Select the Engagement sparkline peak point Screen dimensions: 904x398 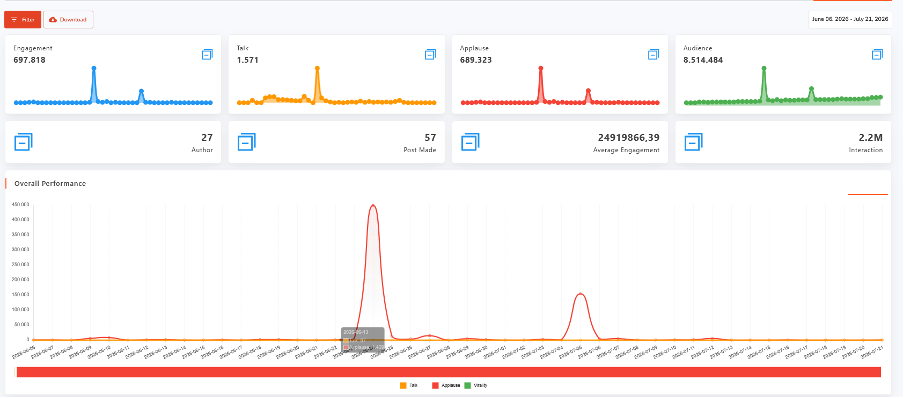coord(93,68)
